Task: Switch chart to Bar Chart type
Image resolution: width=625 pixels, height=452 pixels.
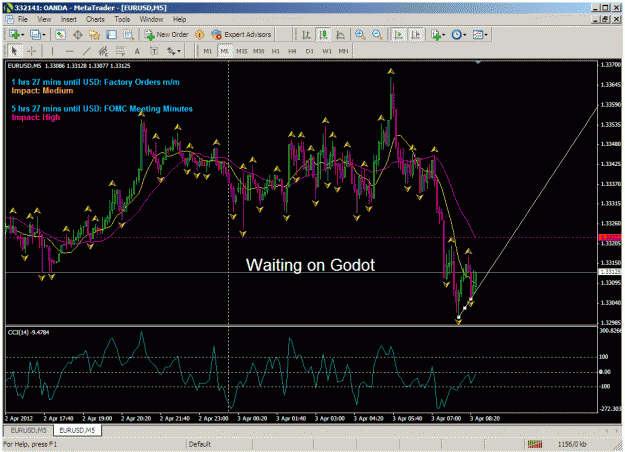Action: 306,35
